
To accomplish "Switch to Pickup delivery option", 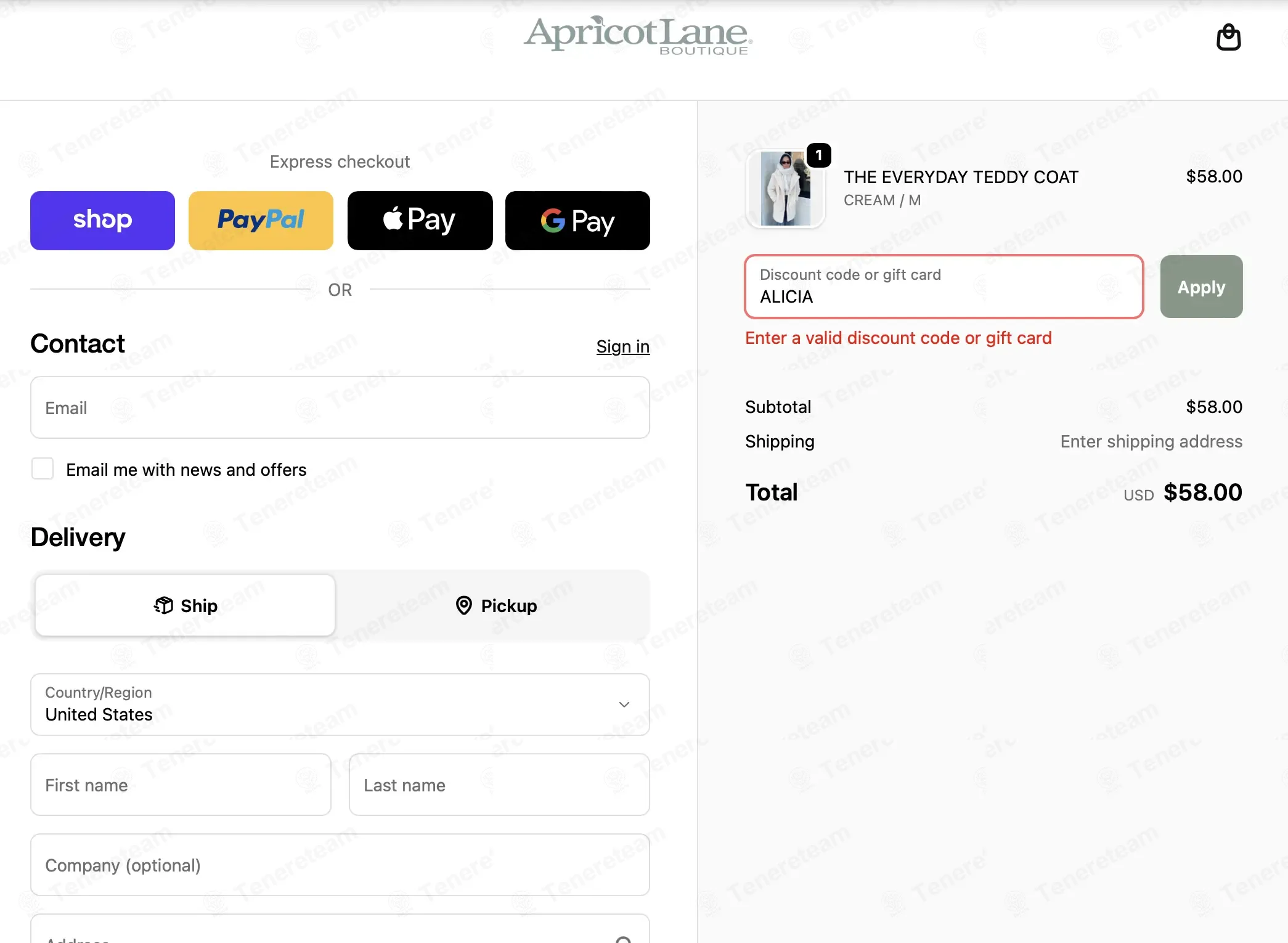I will (x=496, y=605).
